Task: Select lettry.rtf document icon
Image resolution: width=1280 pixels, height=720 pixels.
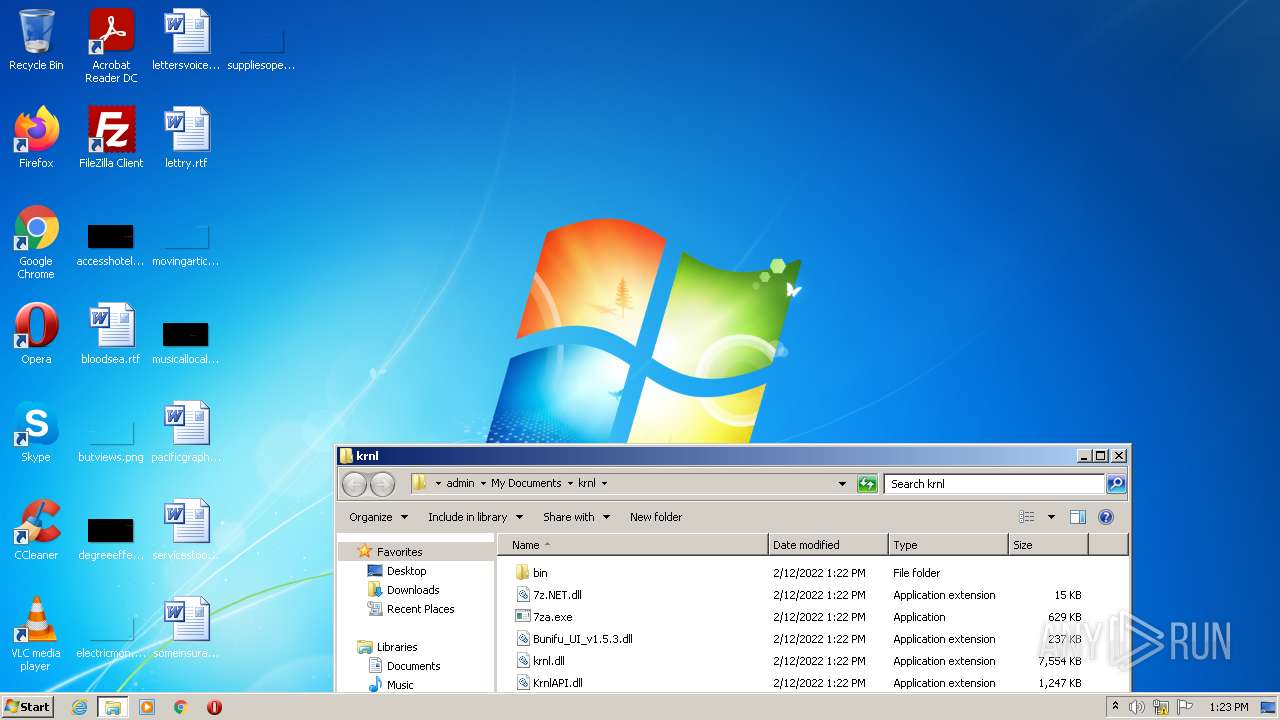Action: pos(186,139)
